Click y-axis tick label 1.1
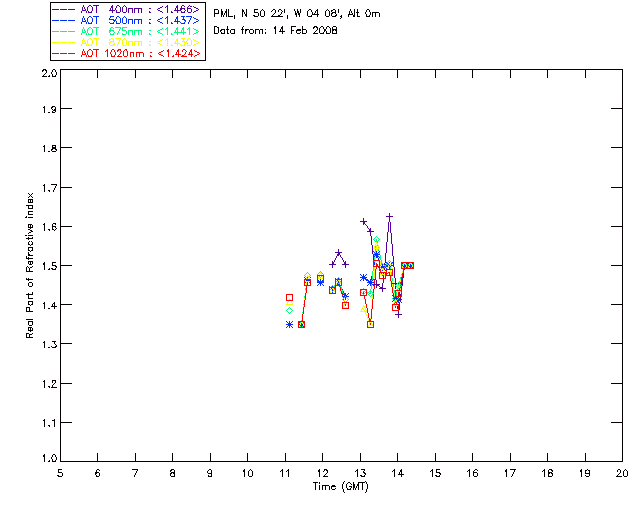 tap(49, 423)
